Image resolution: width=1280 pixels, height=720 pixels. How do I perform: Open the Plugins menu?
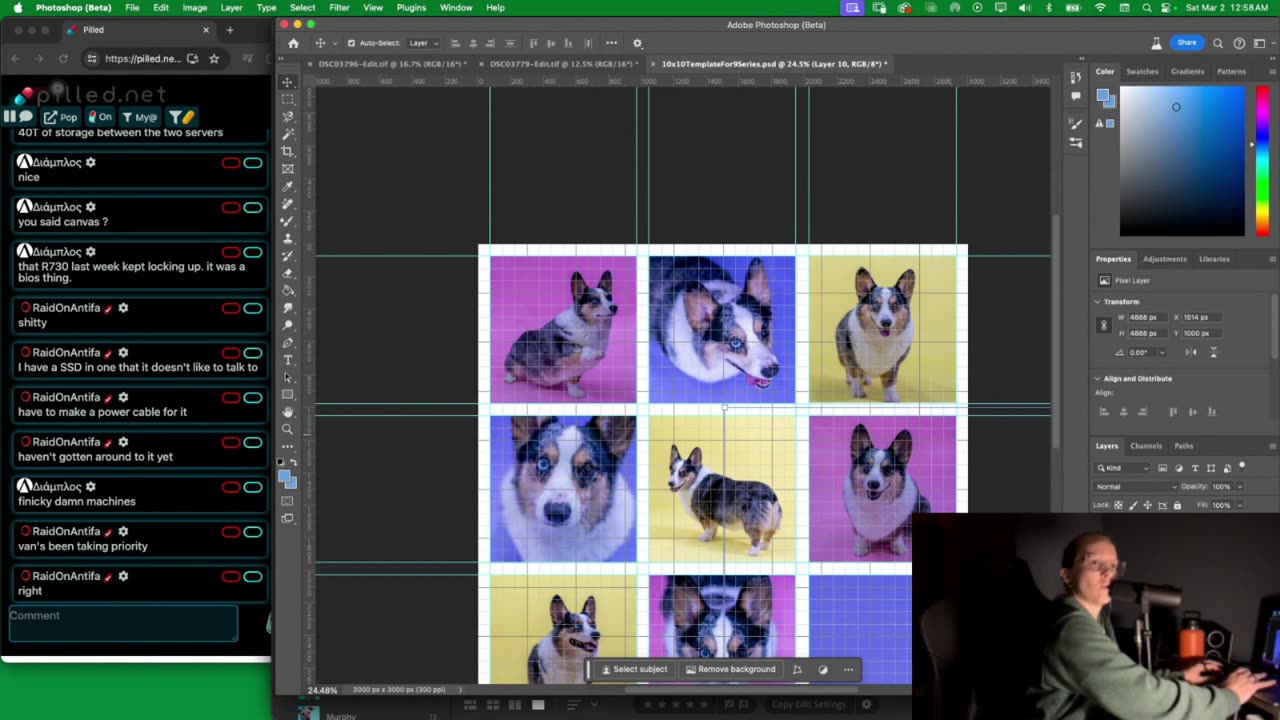[411, 7]
